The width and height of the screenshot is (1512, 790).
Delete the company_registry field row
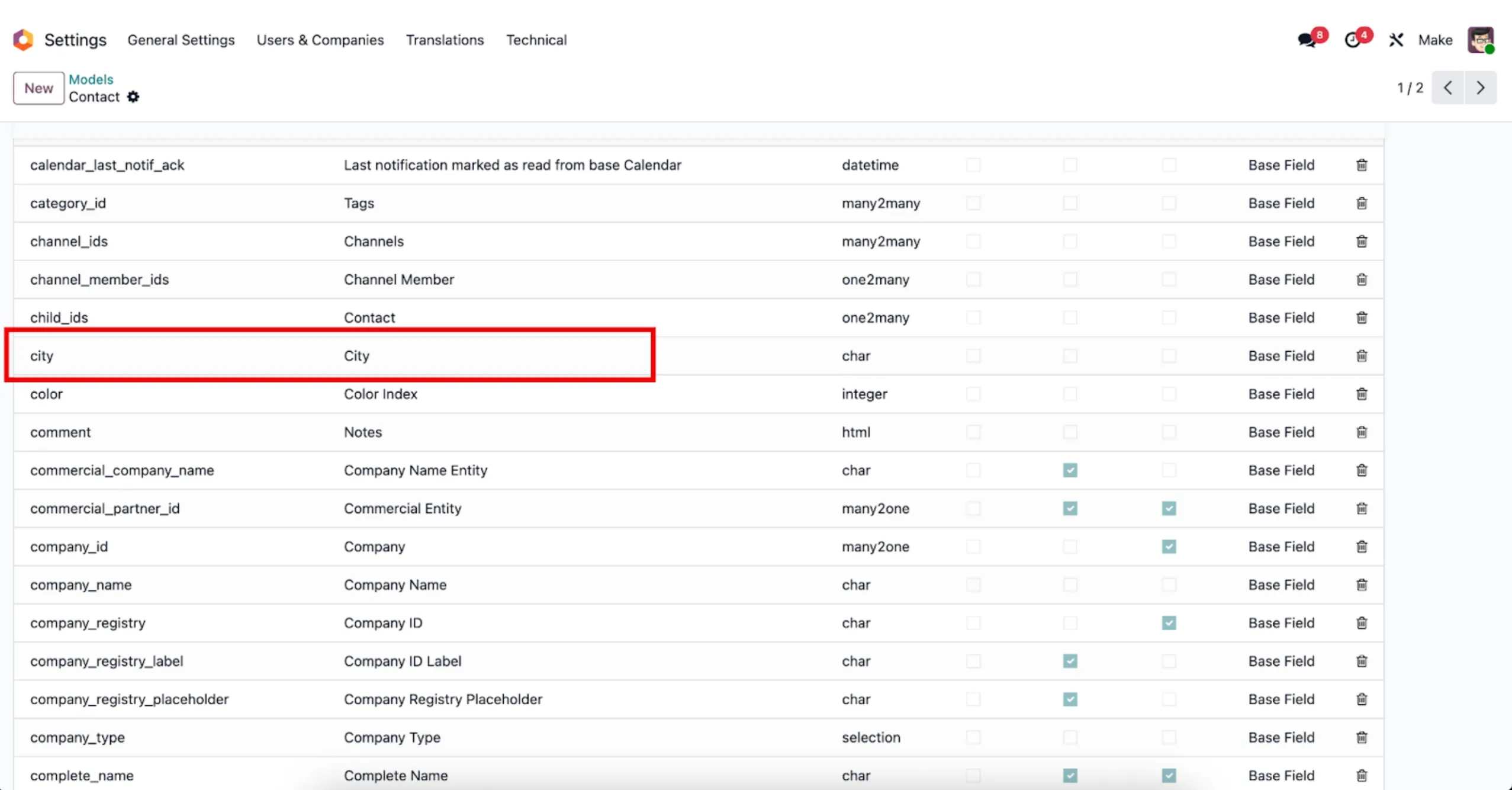[x=1362, y=623]
